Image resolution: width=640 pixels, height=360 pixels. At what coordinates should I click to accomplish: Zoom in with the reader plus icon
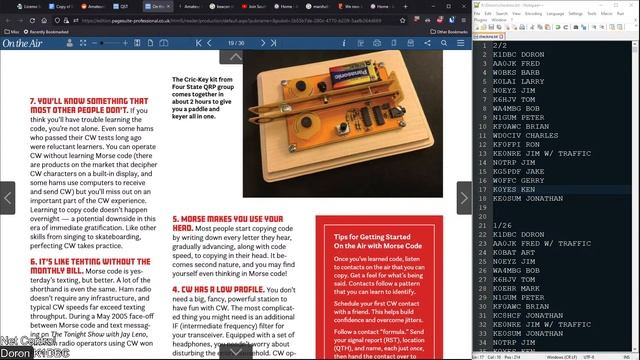pyautogui.click(x=125, y=43)
